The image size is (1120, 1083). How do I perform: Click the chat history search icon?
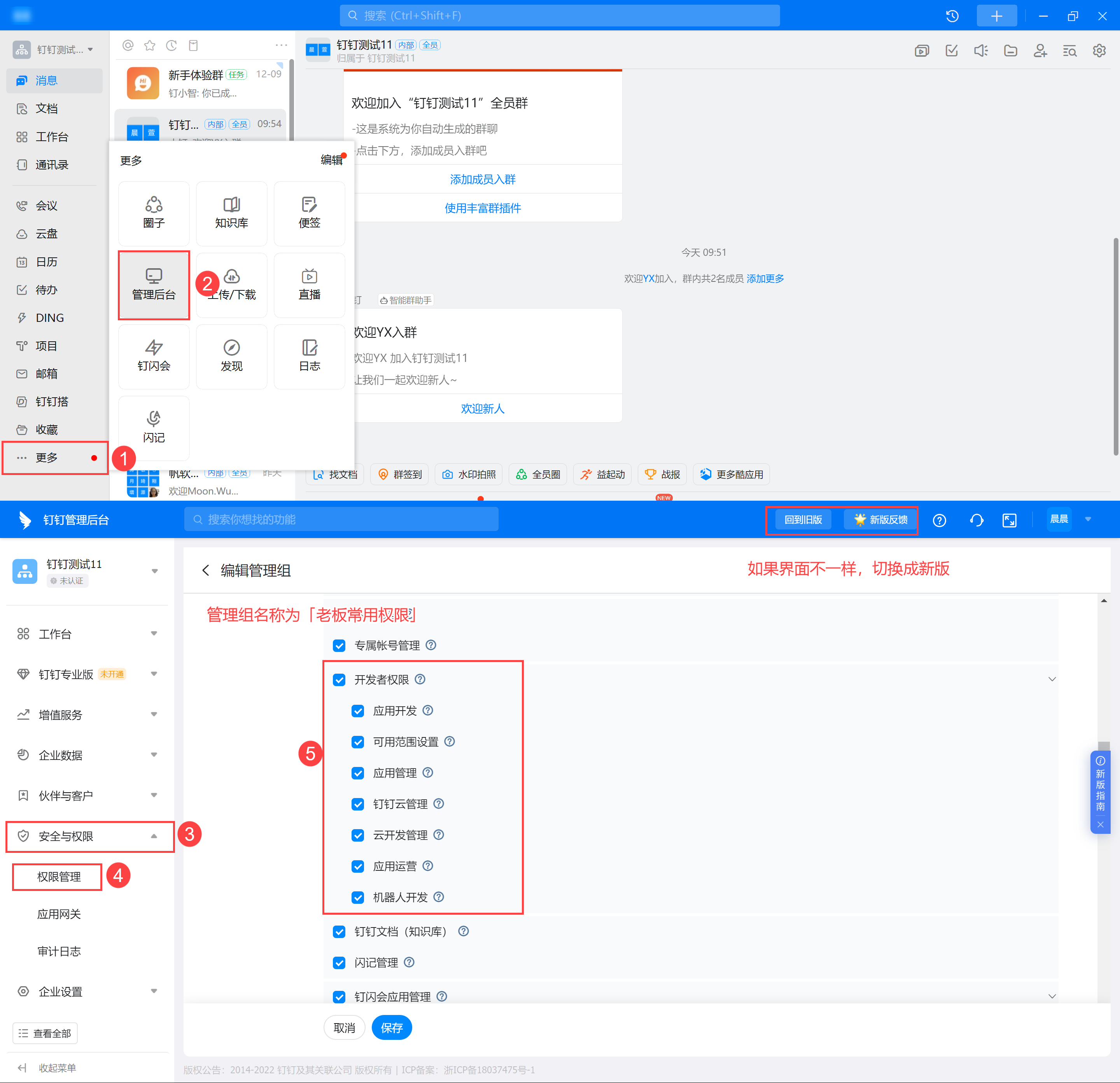click(x=1070, y=51)
